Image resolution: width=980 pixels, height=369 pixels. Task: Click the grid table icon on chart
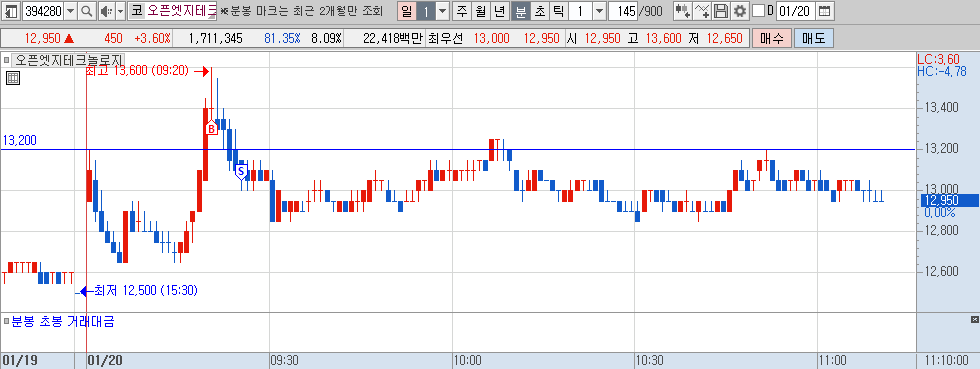point(12,78)
